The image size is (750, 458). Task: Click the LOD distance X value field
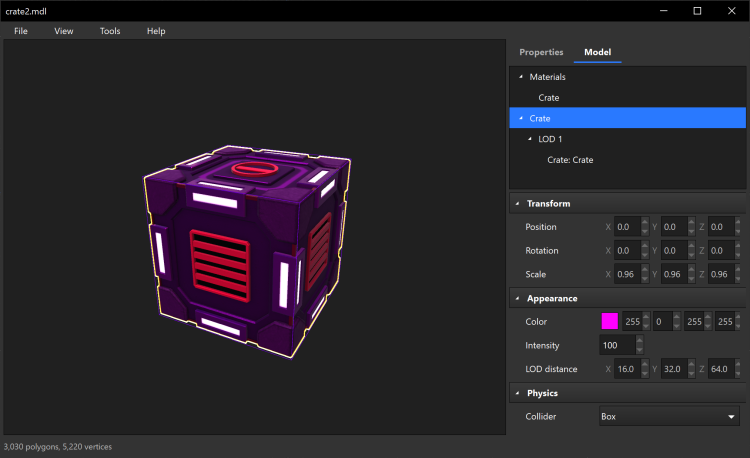point(627,370)
